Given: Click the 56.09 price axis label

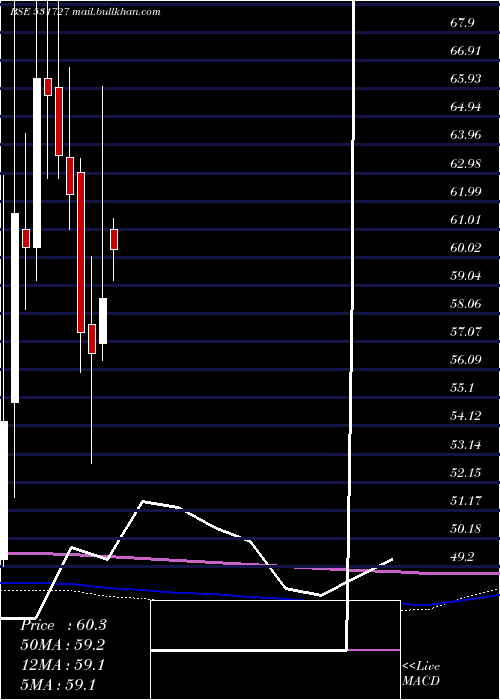Looking at the screenshot, I should 466,360.
